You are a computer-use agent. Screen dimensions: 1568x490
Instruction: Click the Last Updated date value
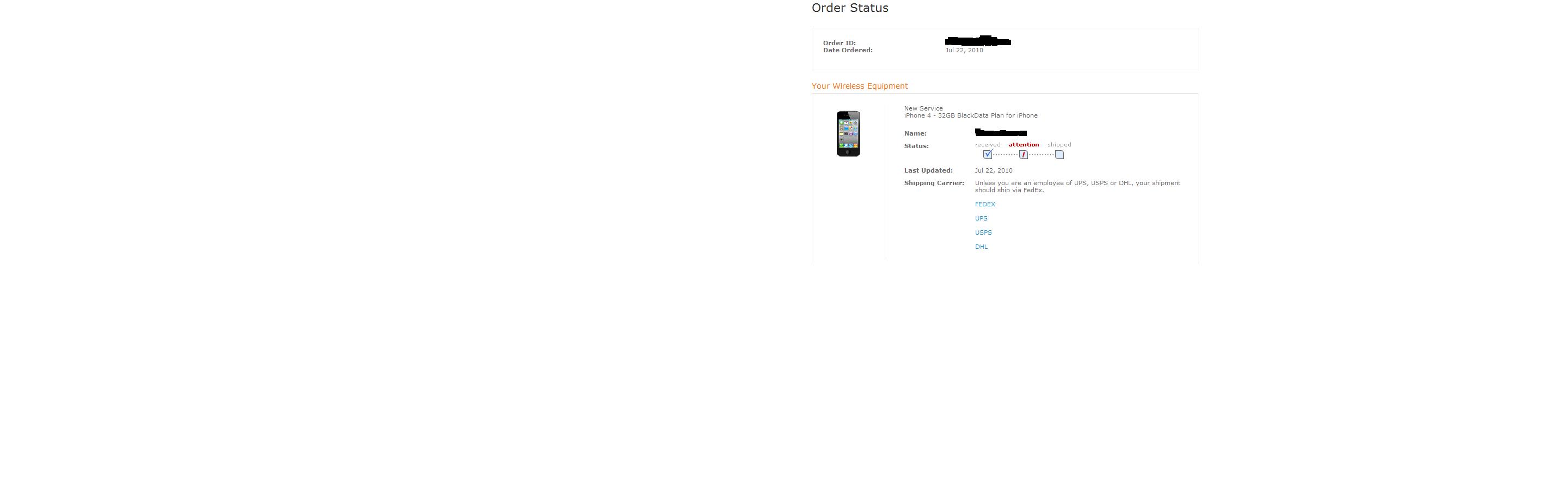point(994,170)
